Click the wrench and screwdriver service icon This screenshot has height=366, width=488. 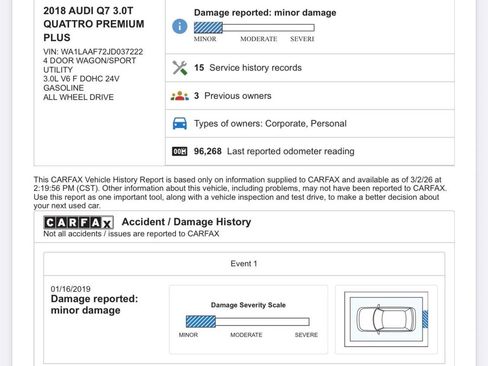pyautogui.click(x=180, y=68)
